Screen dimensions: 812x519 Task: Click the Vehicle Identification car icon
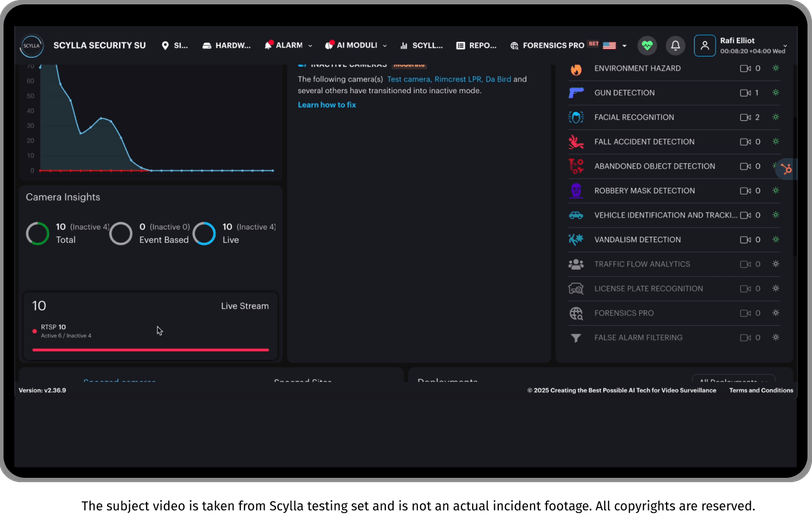pyautogui.click(x=576, y=215)
